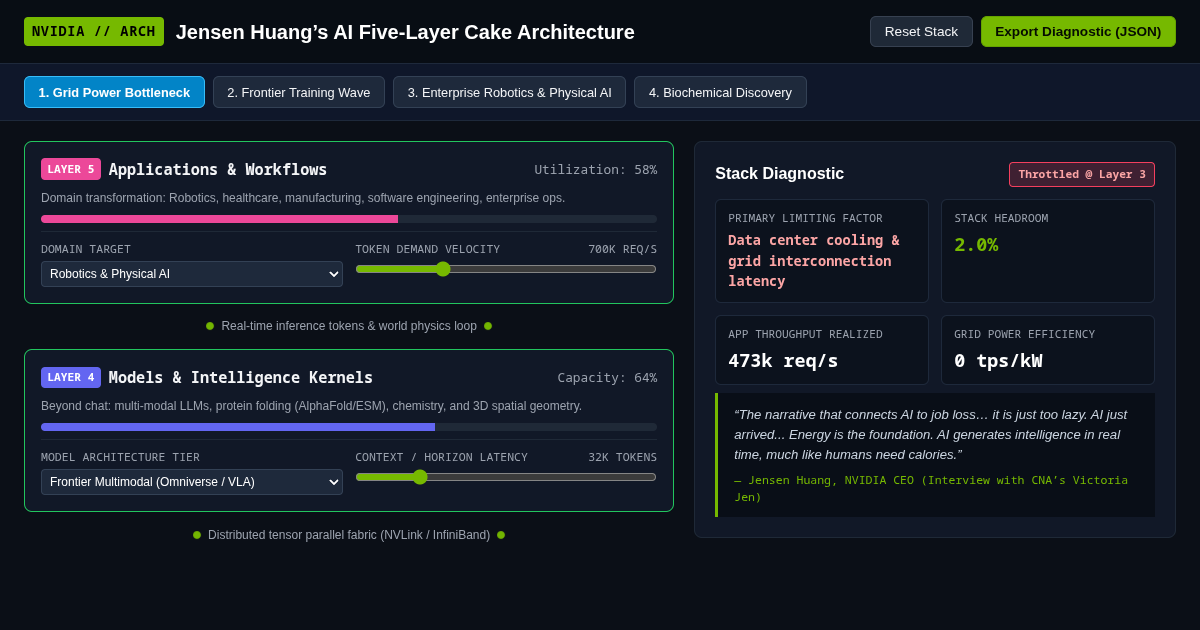Image resolution: width=1200 pixels, height=630 pixels.
Task: Click Models & Intelligence Kernels heading
Action: [x=241, y=377]
